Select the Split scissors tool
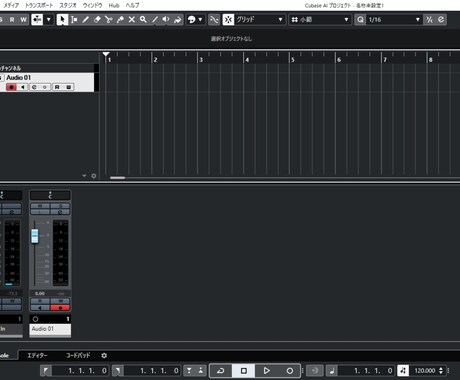 (x=109, y=20)
